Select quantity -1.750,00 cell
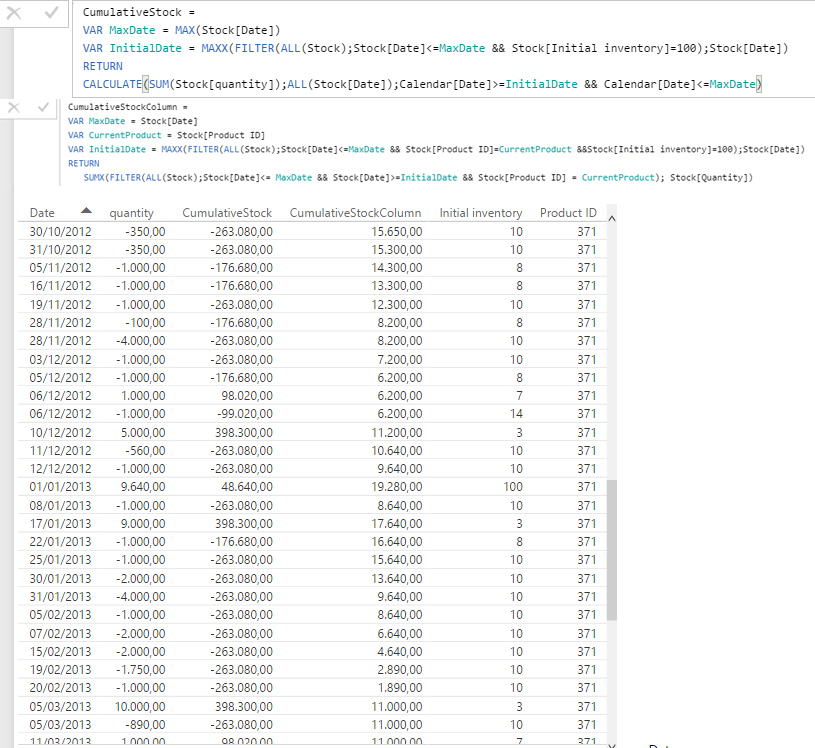815x748 pixels. coord(140,670)
